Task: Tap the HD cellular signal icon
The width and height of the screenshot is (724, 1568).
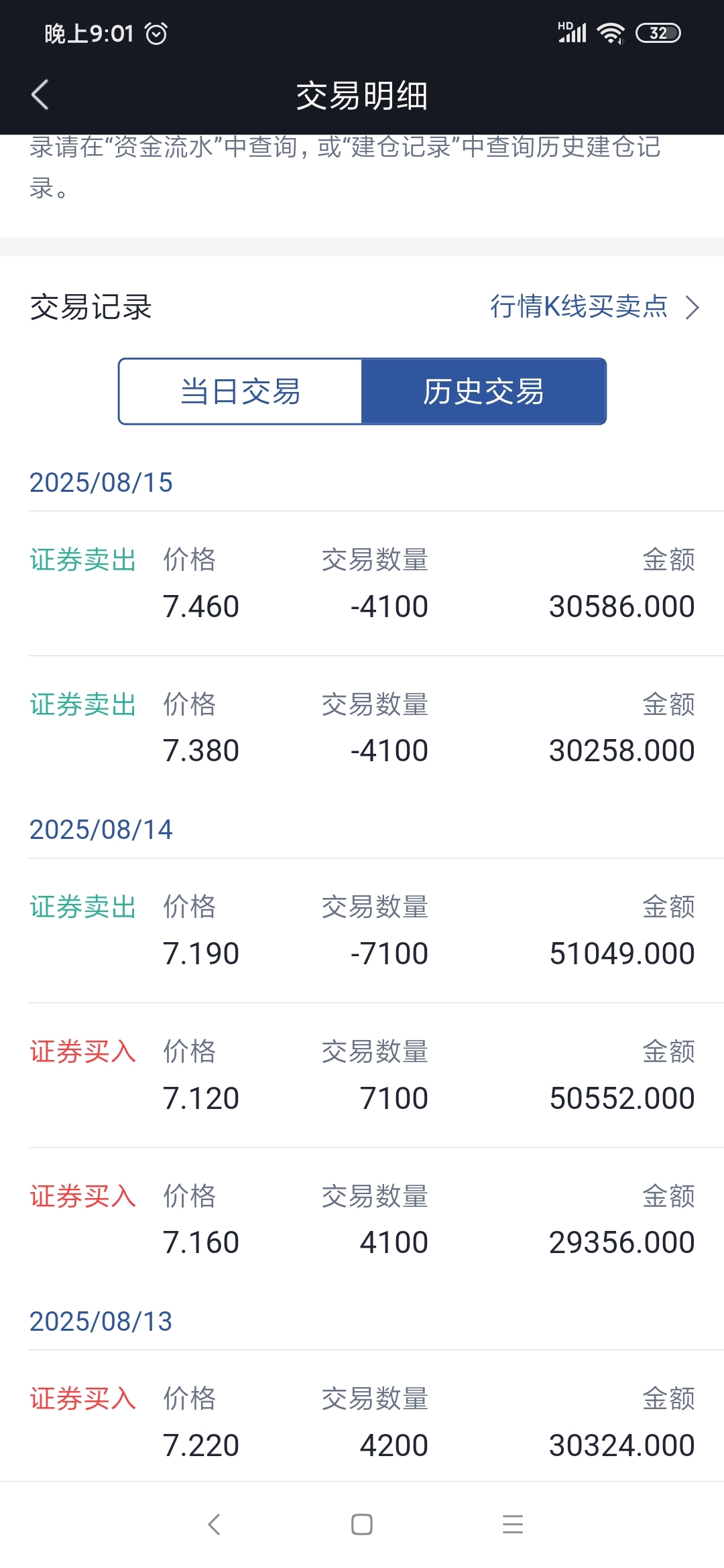Action: [x=572, y=32]
